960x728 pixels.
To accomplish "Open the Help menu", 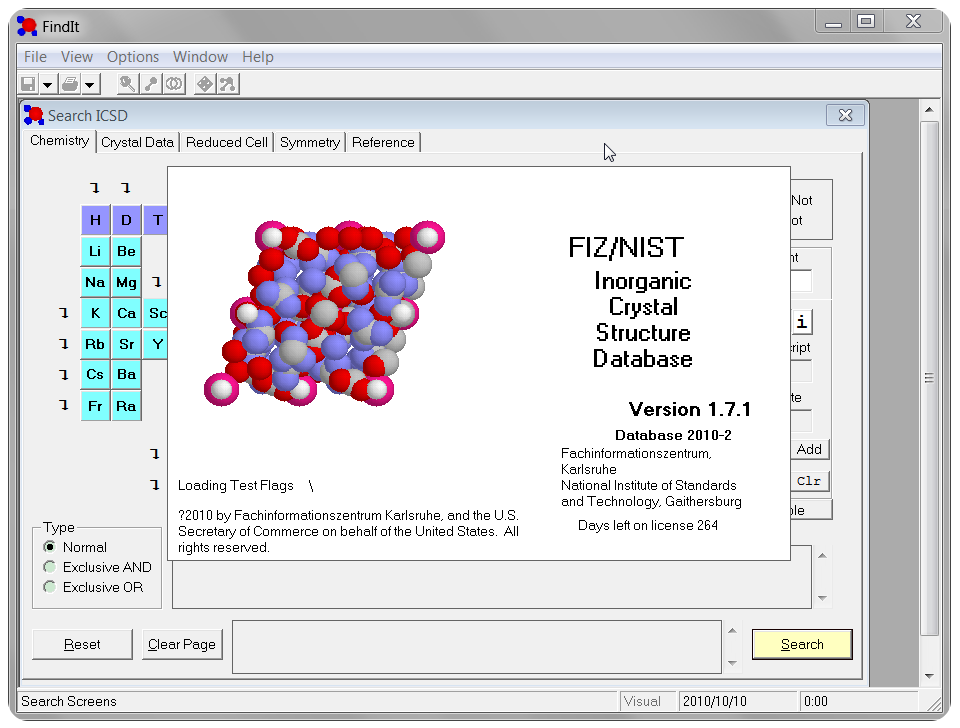I will coord(258,57).
